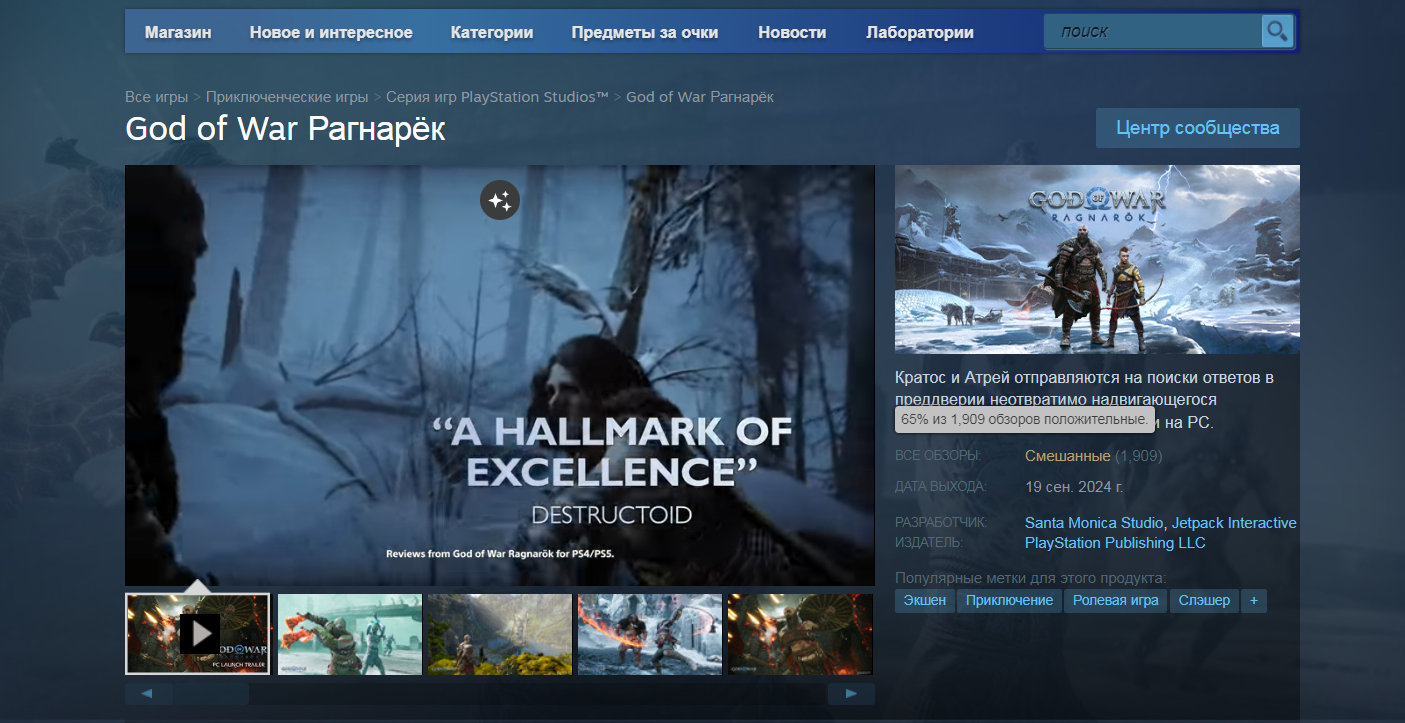Screen dimensions: 1405x723
Task: Click in the поиск search field
Action: 1152,32
